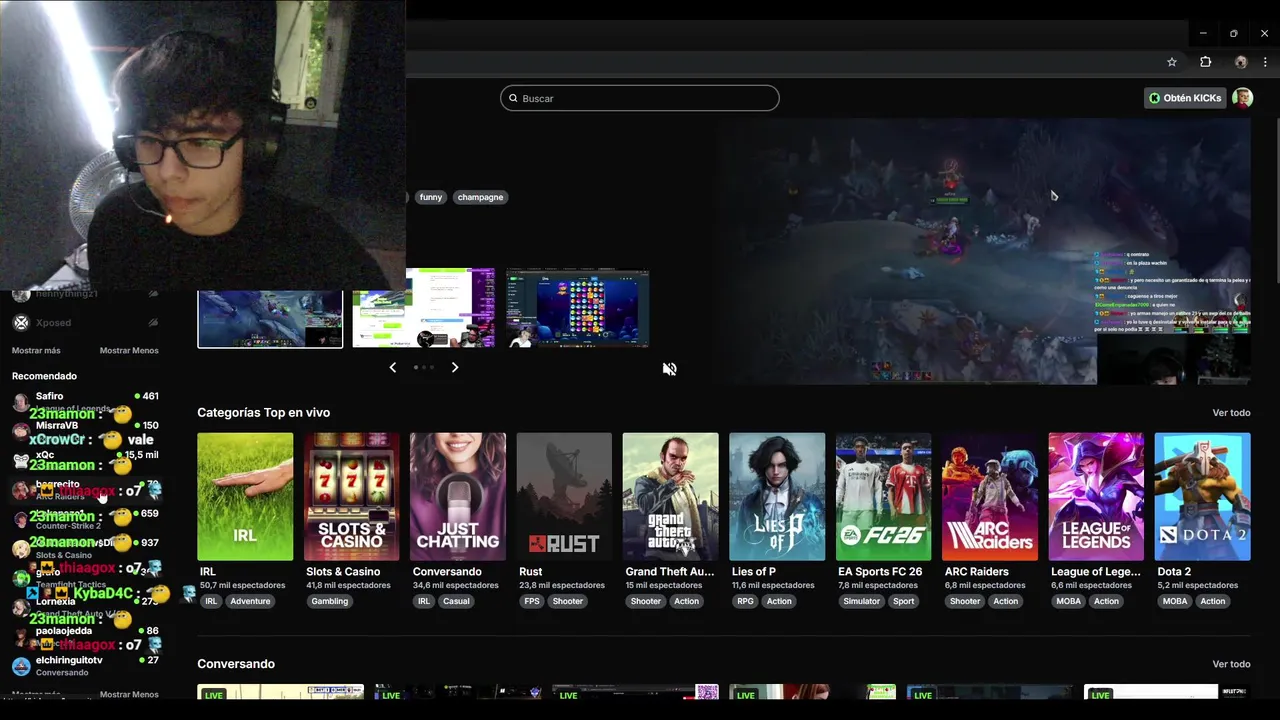
Task: Click the Shooter tag under ARC Raiders
Action: 965,601
